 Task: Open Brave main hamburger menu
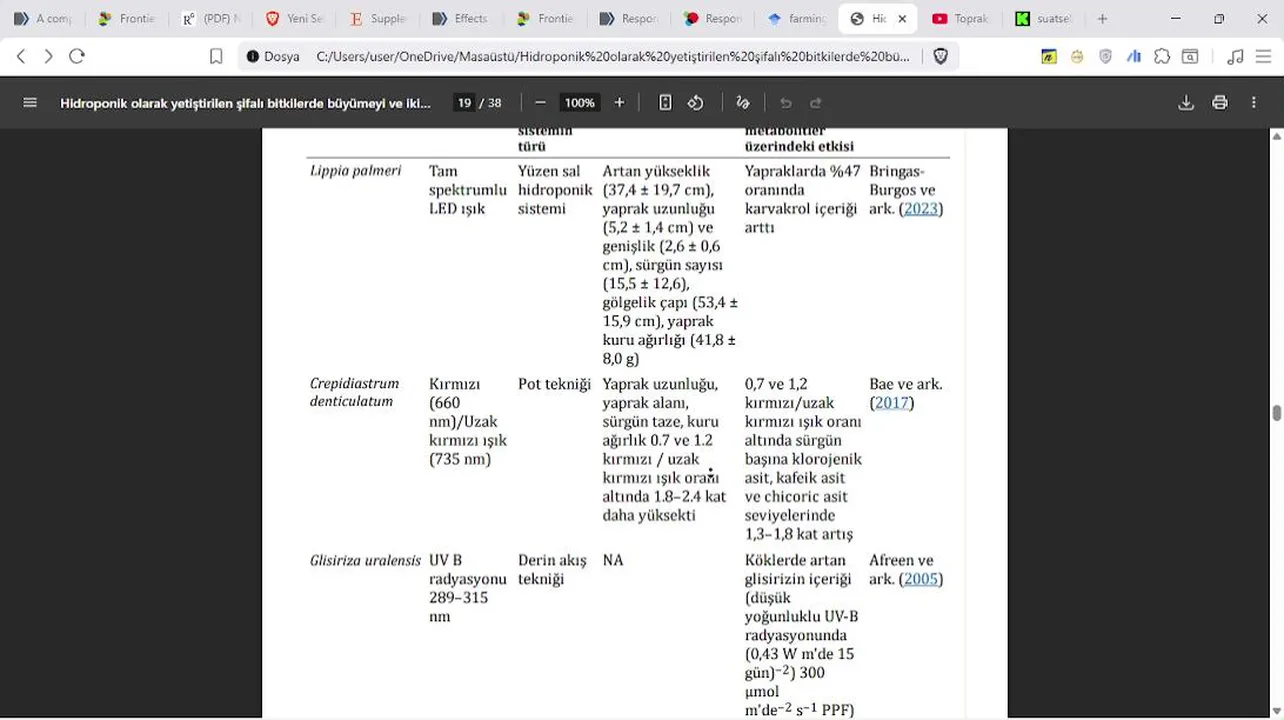pyautogui.click(x=1263, y=57)
